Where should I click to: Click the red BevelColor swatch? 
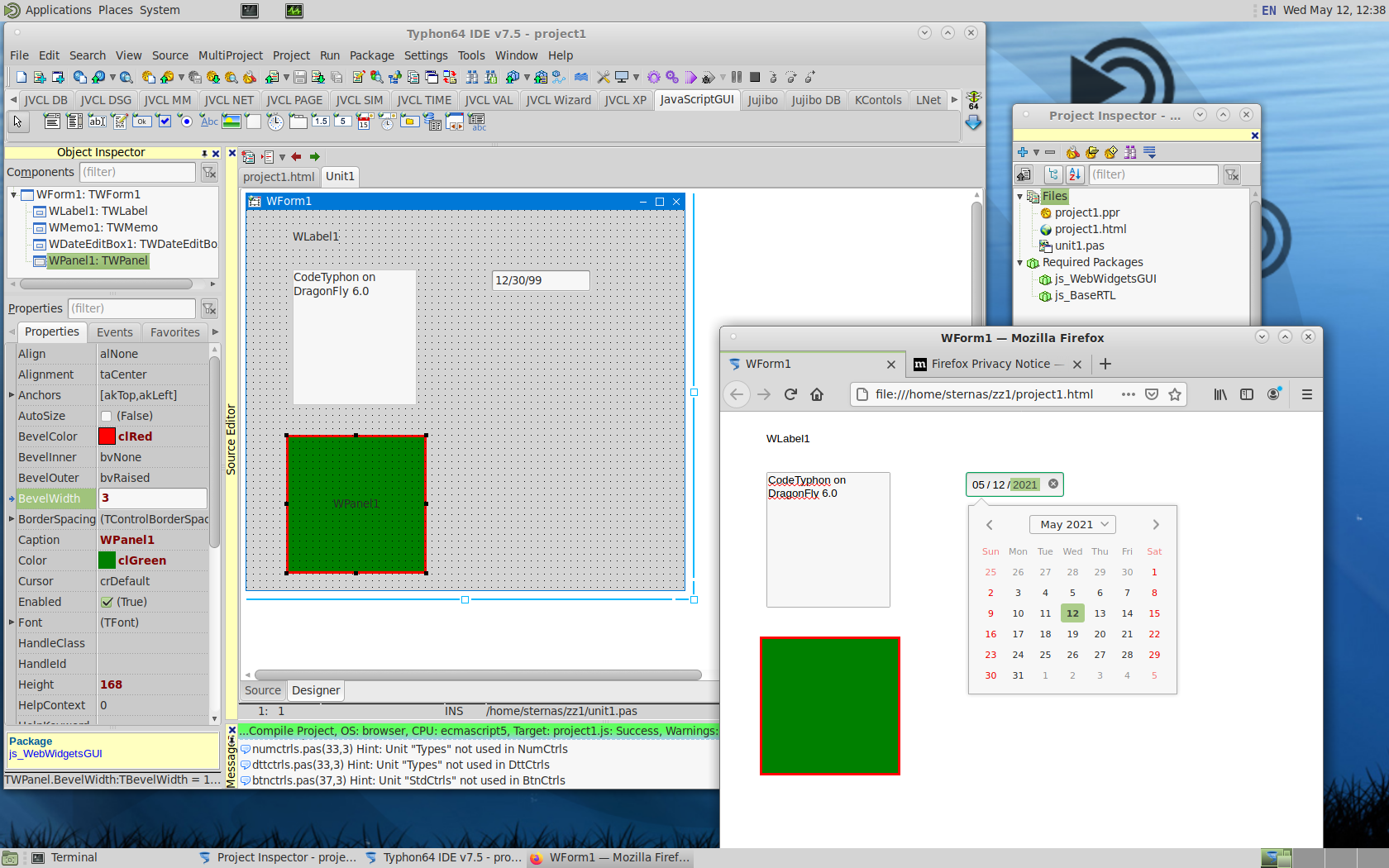pos(107,436)
